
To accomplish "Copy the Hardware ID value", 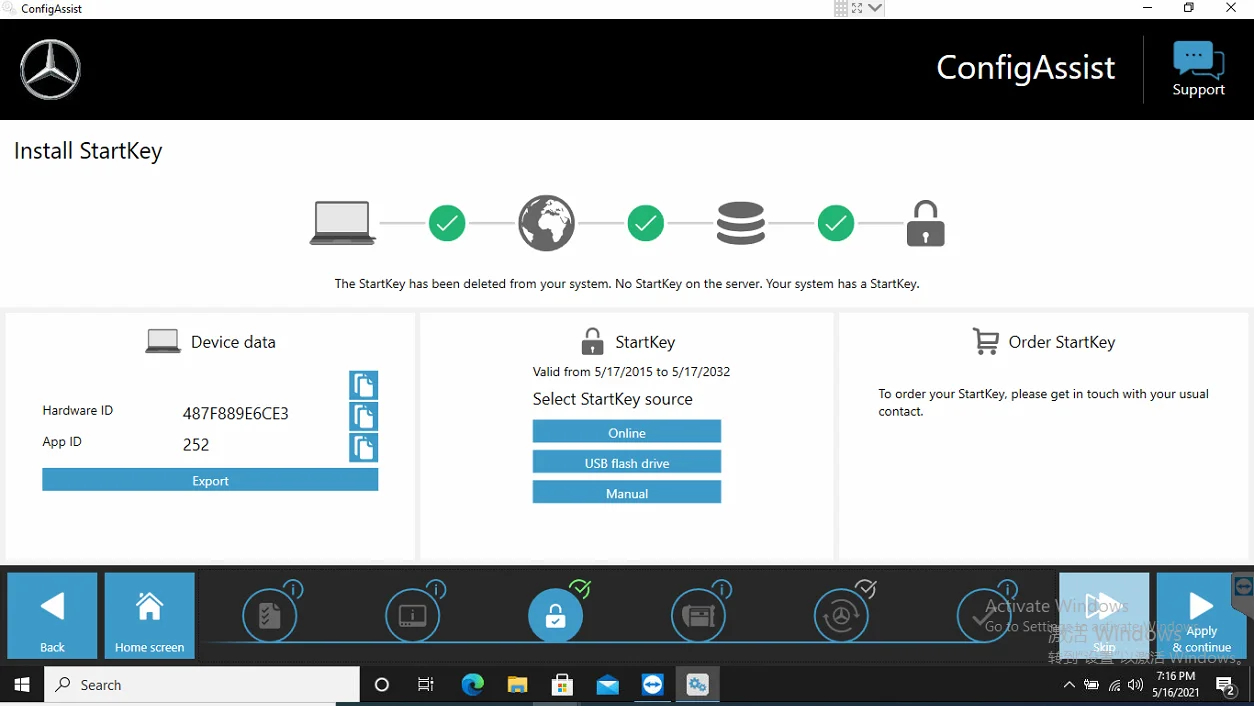I will pos(363,416).
